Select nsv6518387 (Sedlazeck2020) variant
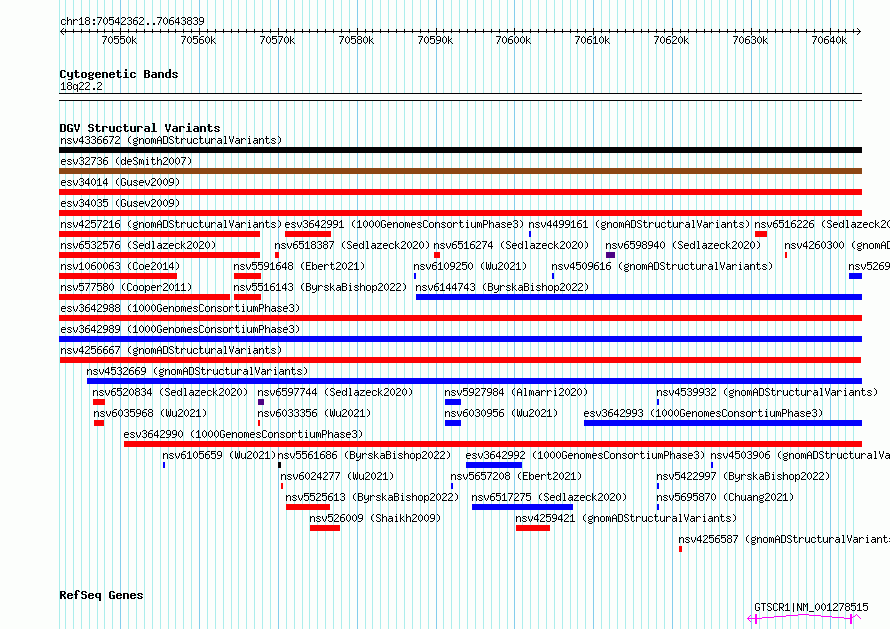Image resolution: width=890 pixels, height=629 pixels. coord(352,245)
